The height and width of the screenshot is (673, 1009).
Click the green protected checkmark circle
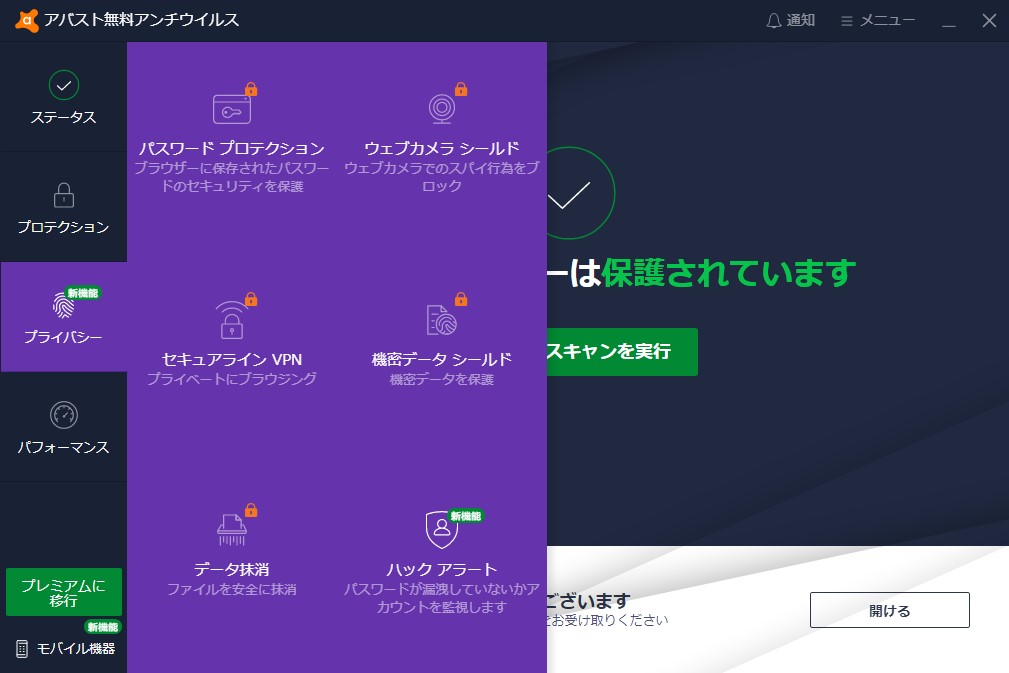[572, 192]
